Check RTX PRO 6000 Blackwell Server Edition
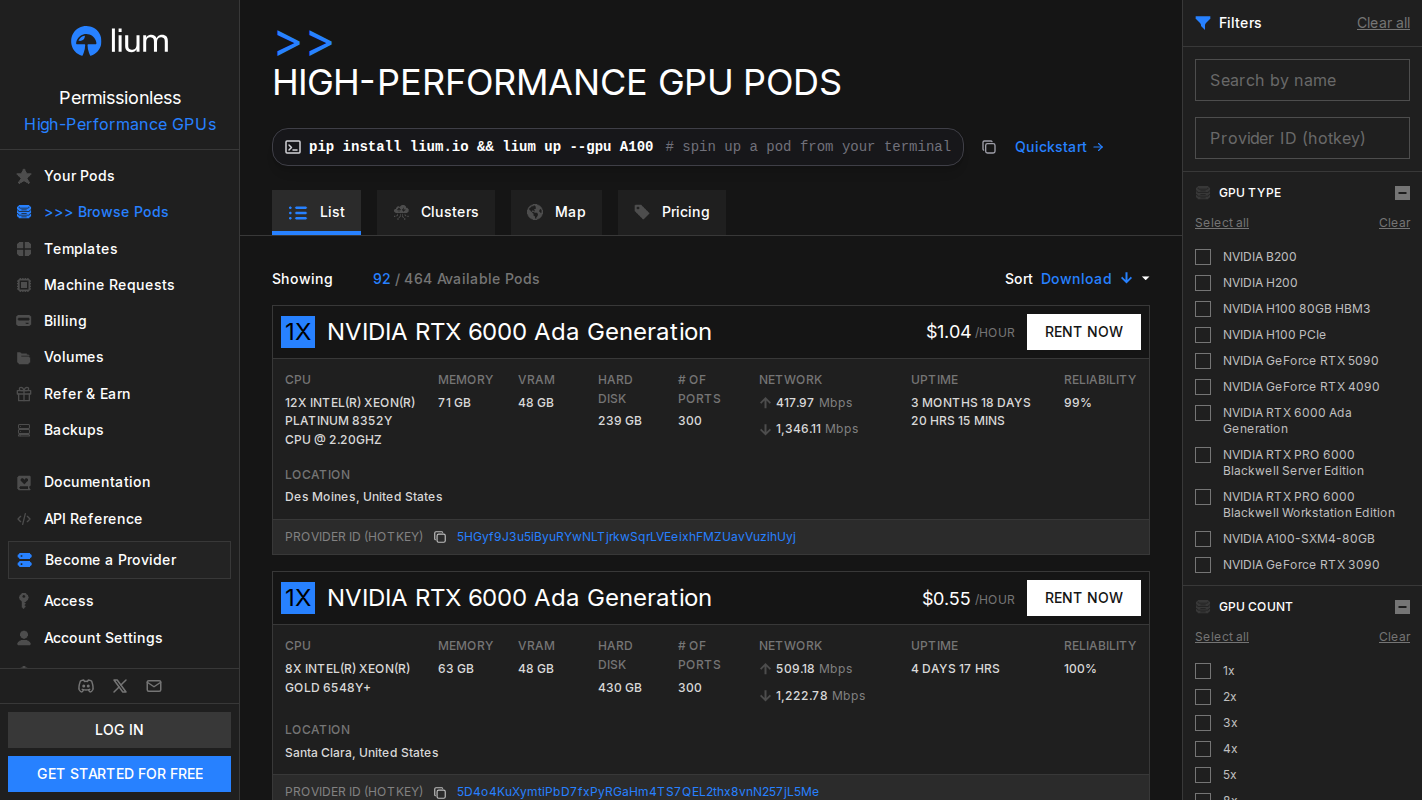Viewport: 1422px width, 800px height. pyautogui.click(x=1203, y=455)
